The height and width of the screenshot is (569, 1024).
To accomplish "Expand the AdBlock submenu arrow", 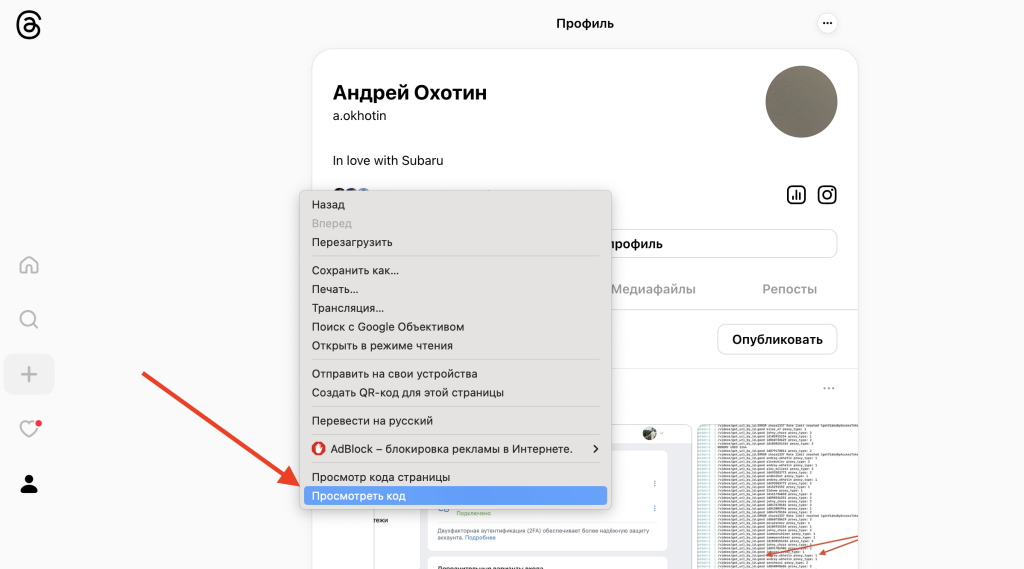I will 596,449.
